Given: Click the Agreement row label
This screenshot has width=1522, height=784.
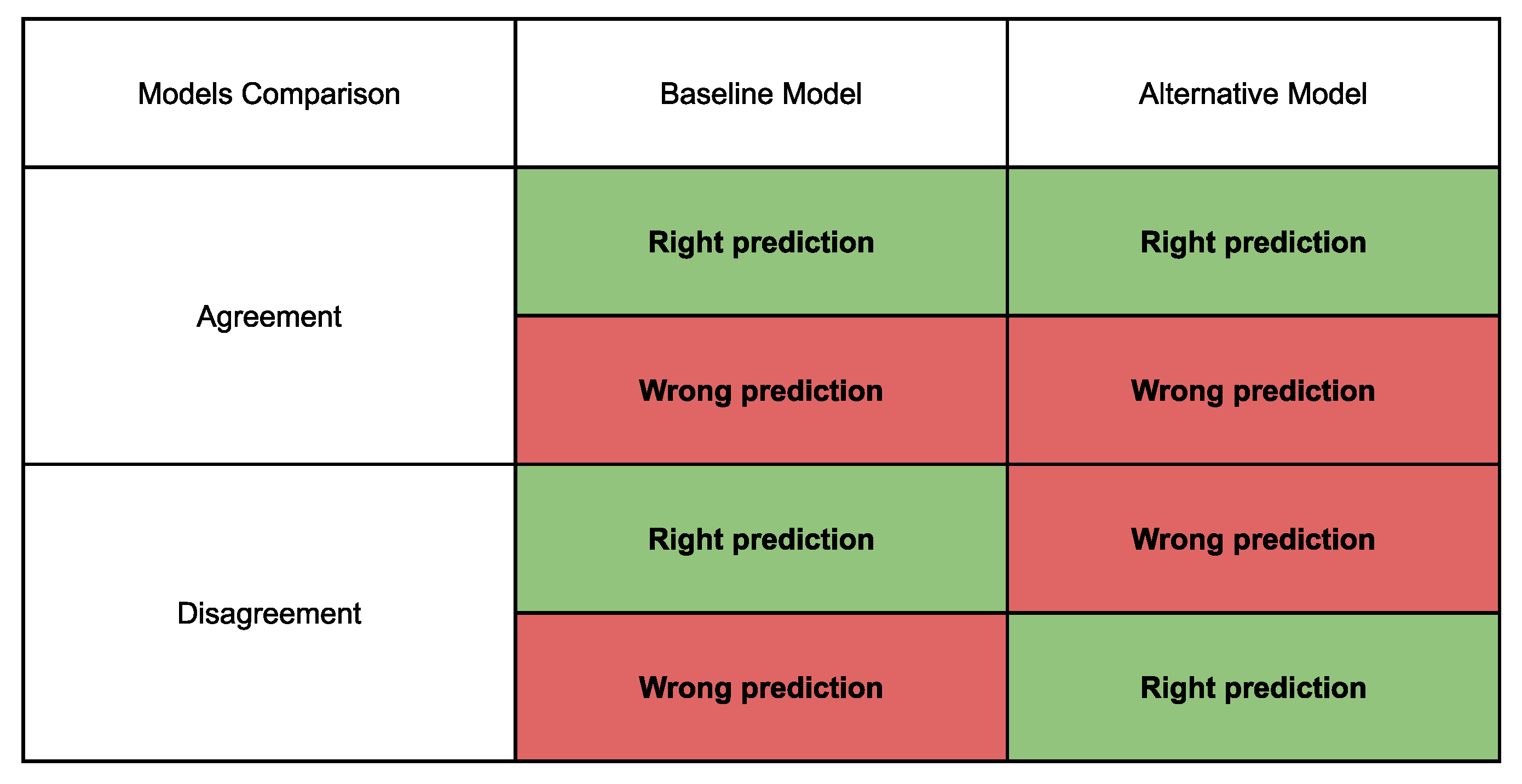Looking at the screenshot, I should (x=269, y=316).
